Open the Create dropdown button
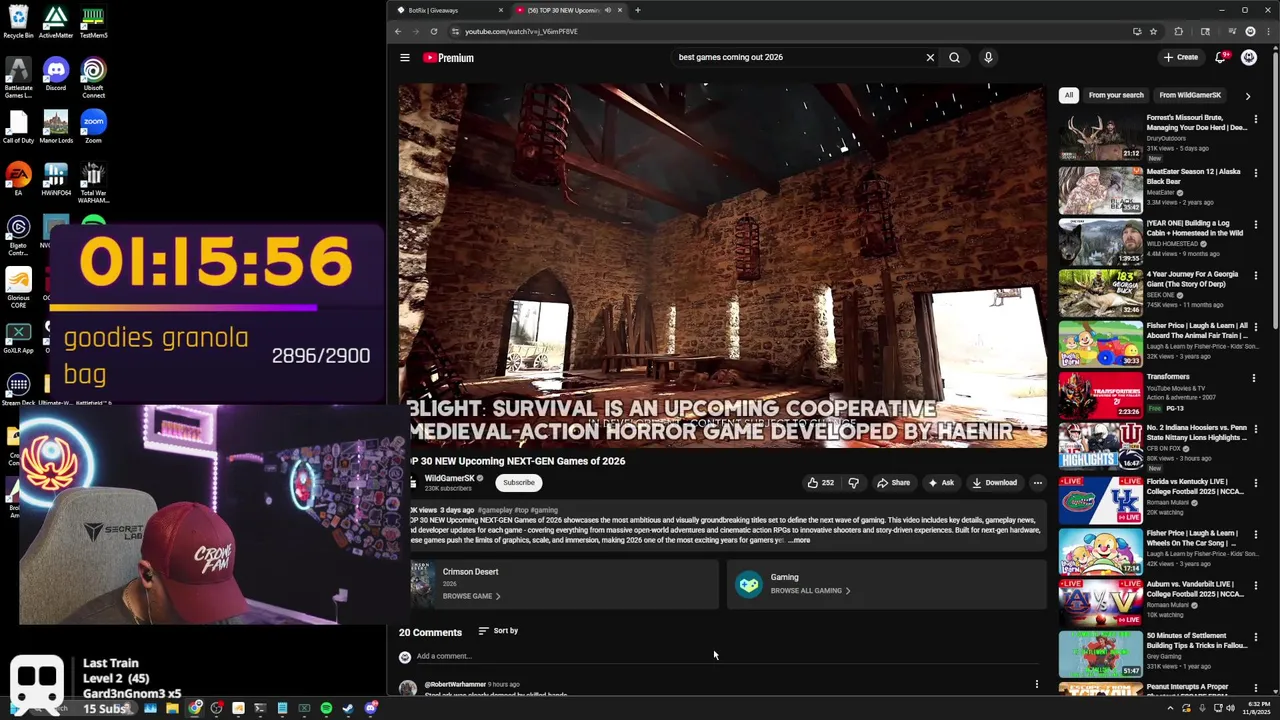1280x720 pixels. pos(1181,57)
